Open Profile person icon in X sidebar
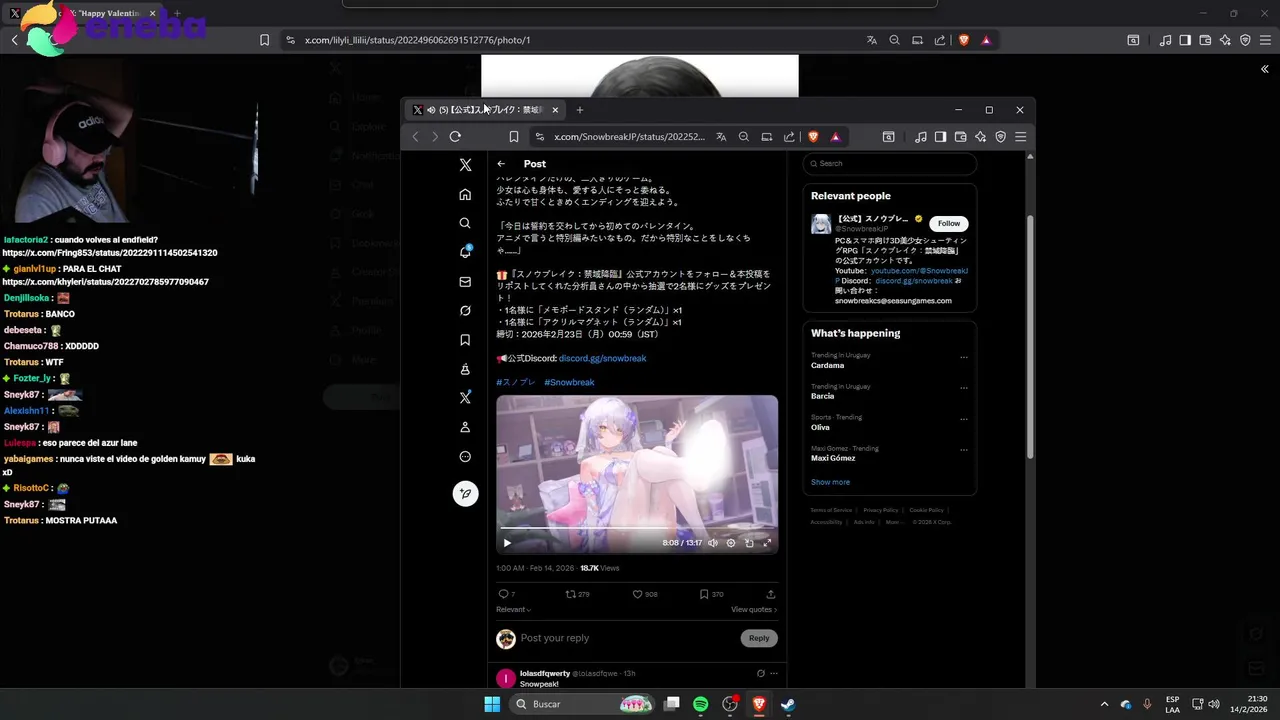 [465, 427]
